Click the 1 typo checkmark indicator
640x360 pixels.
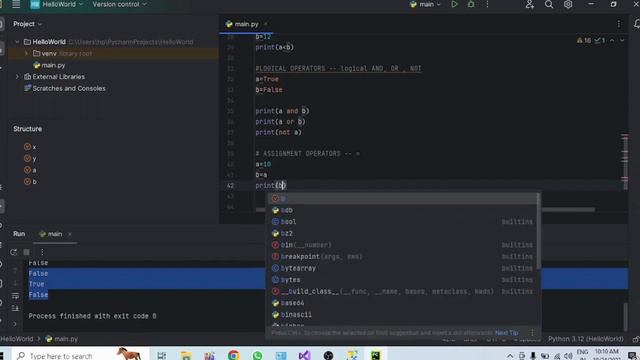point(600,40)
